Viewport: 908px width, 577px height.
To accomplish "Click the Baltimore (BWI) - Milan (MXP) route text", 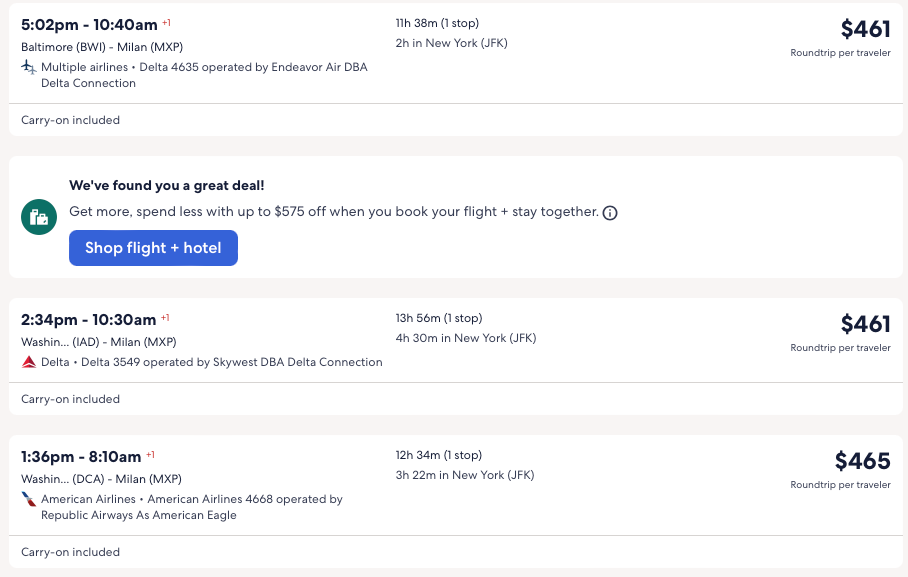I will point(102,46).
